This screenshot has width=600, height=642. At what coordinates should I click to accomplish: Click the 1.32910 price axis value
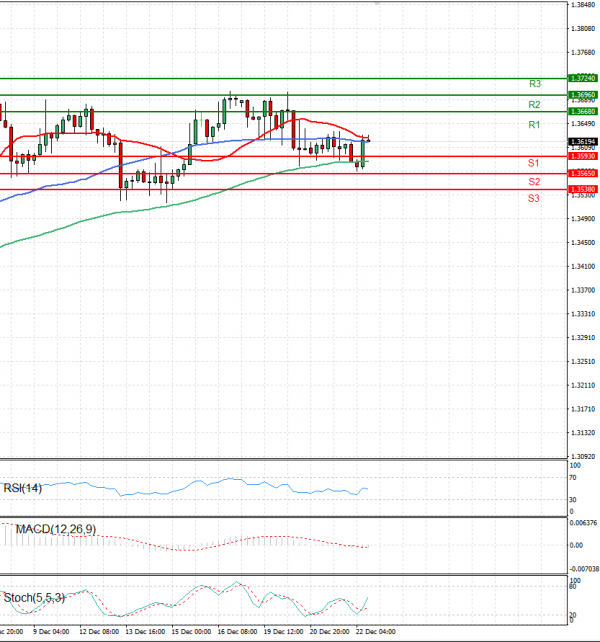coord(583,338)
